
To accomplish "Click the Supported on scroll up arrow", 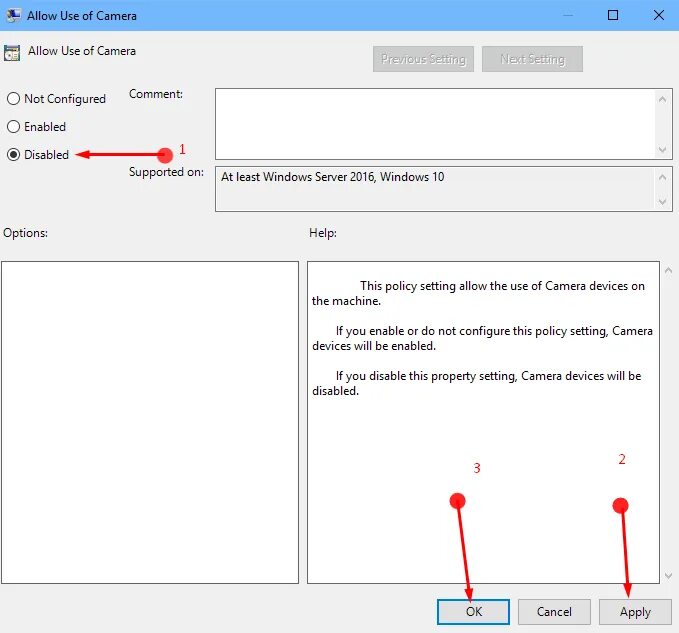I will [662, 177].
